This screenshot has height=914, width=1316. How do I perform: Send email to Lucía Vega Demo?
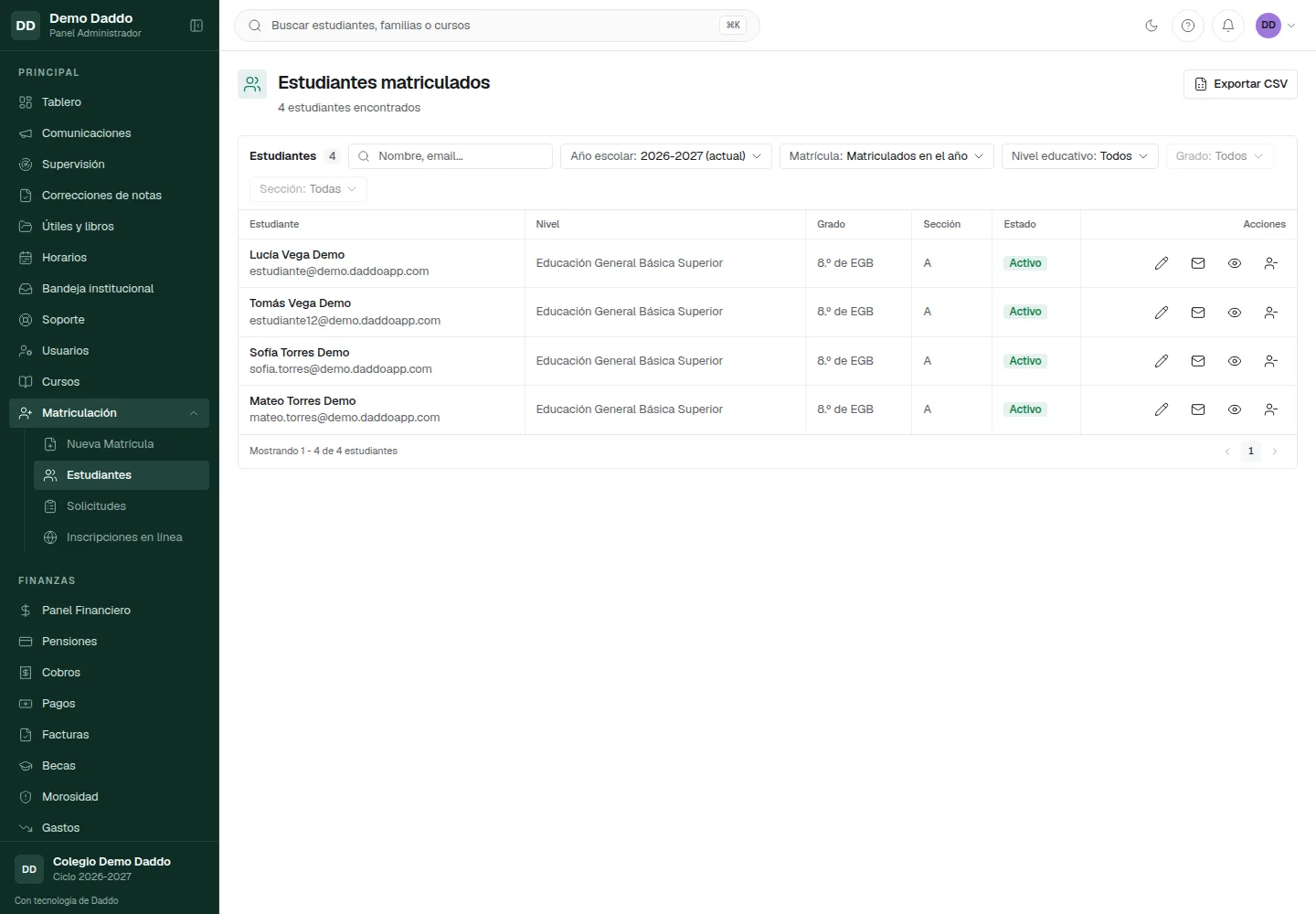pyautogui.click(x=1198, y=263)
